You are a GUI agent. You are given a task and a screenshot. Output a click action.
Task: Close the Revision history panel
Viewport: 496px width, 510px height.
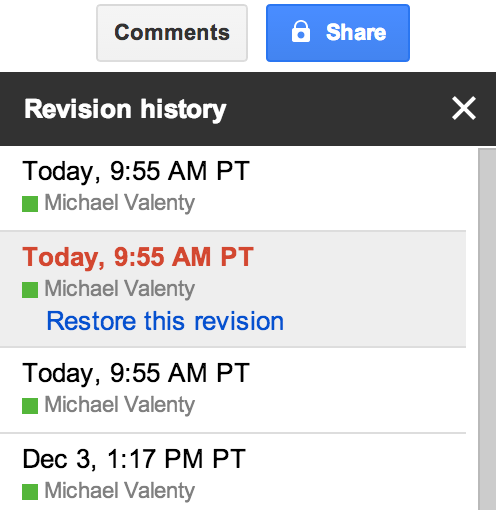pyautogui.click(x=464, y=108)
